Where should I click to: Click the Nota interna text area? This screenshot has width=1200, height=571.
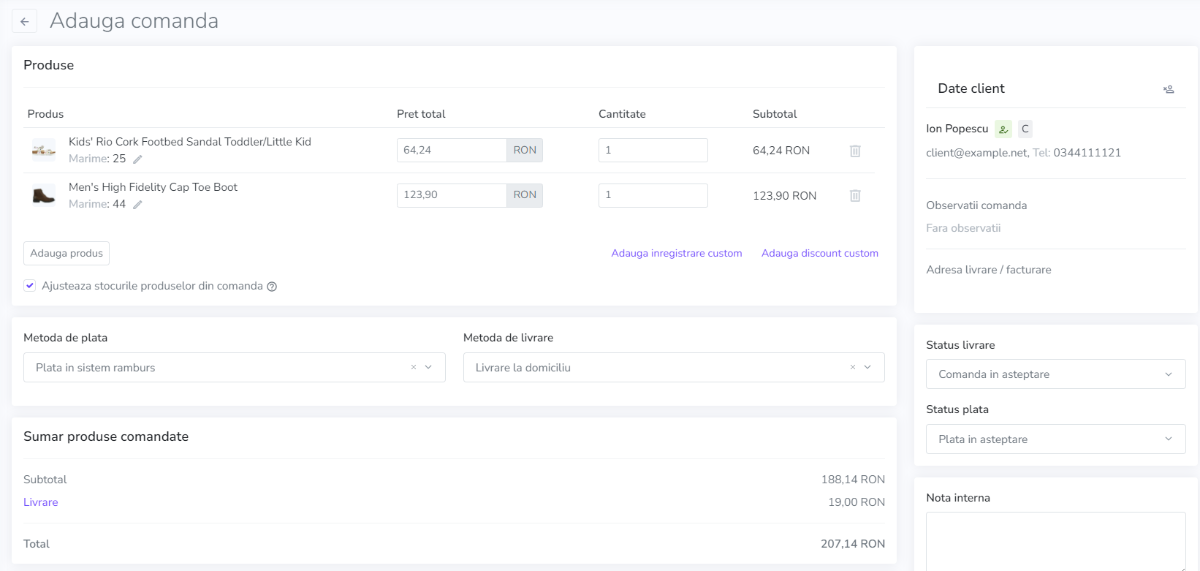coord(1056,541)
